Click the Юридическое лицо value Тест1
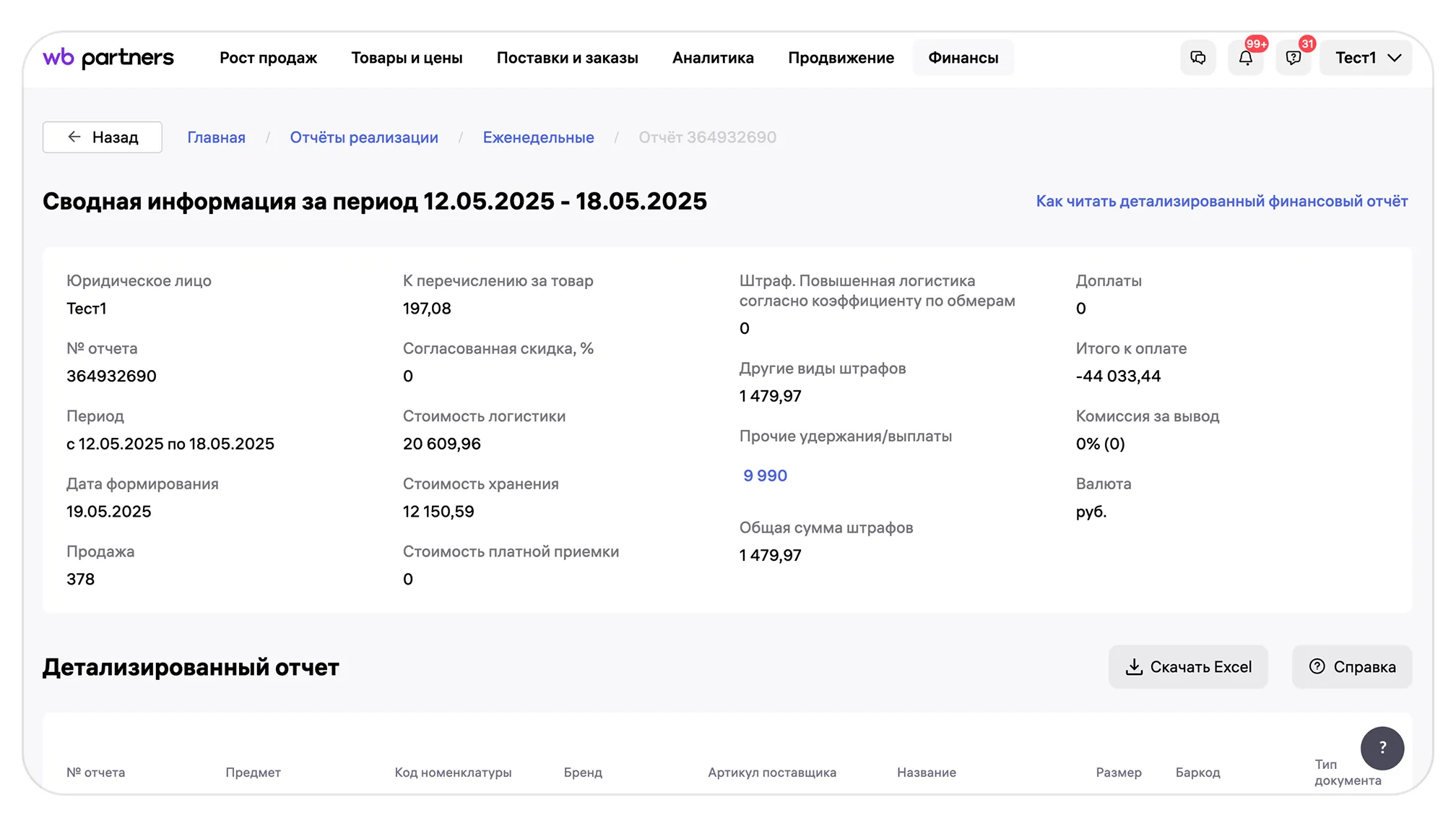1456x826 pixels. pos(87,309)
